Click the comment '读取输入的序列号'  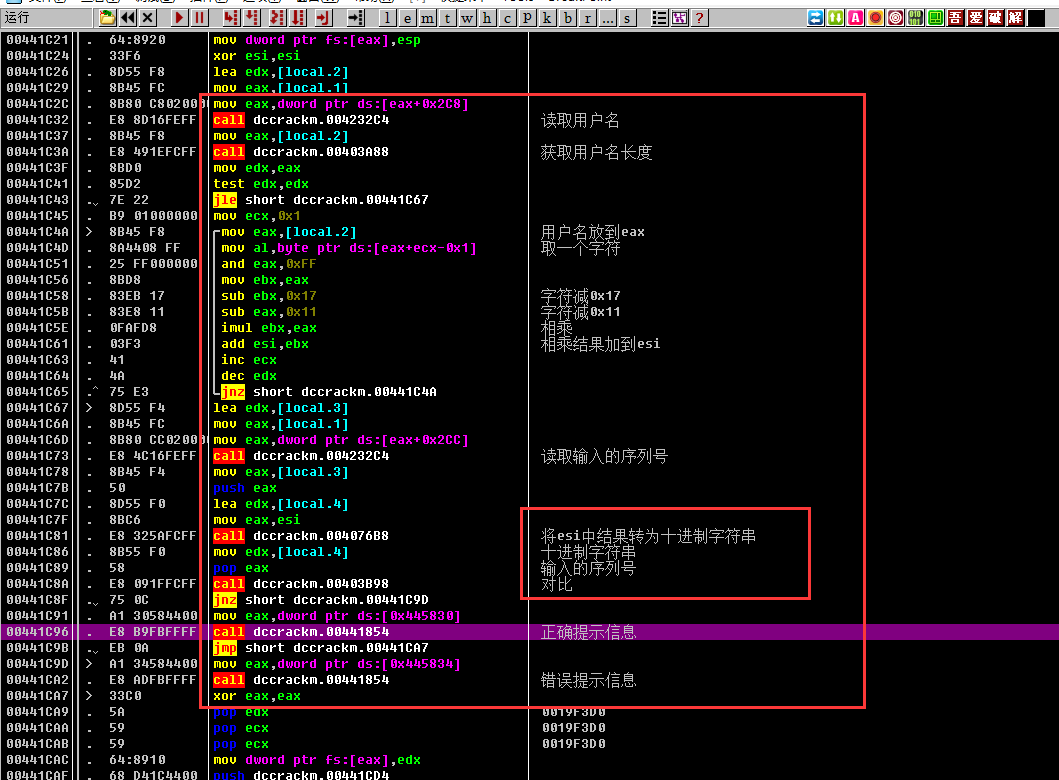[x=604, y=457]
